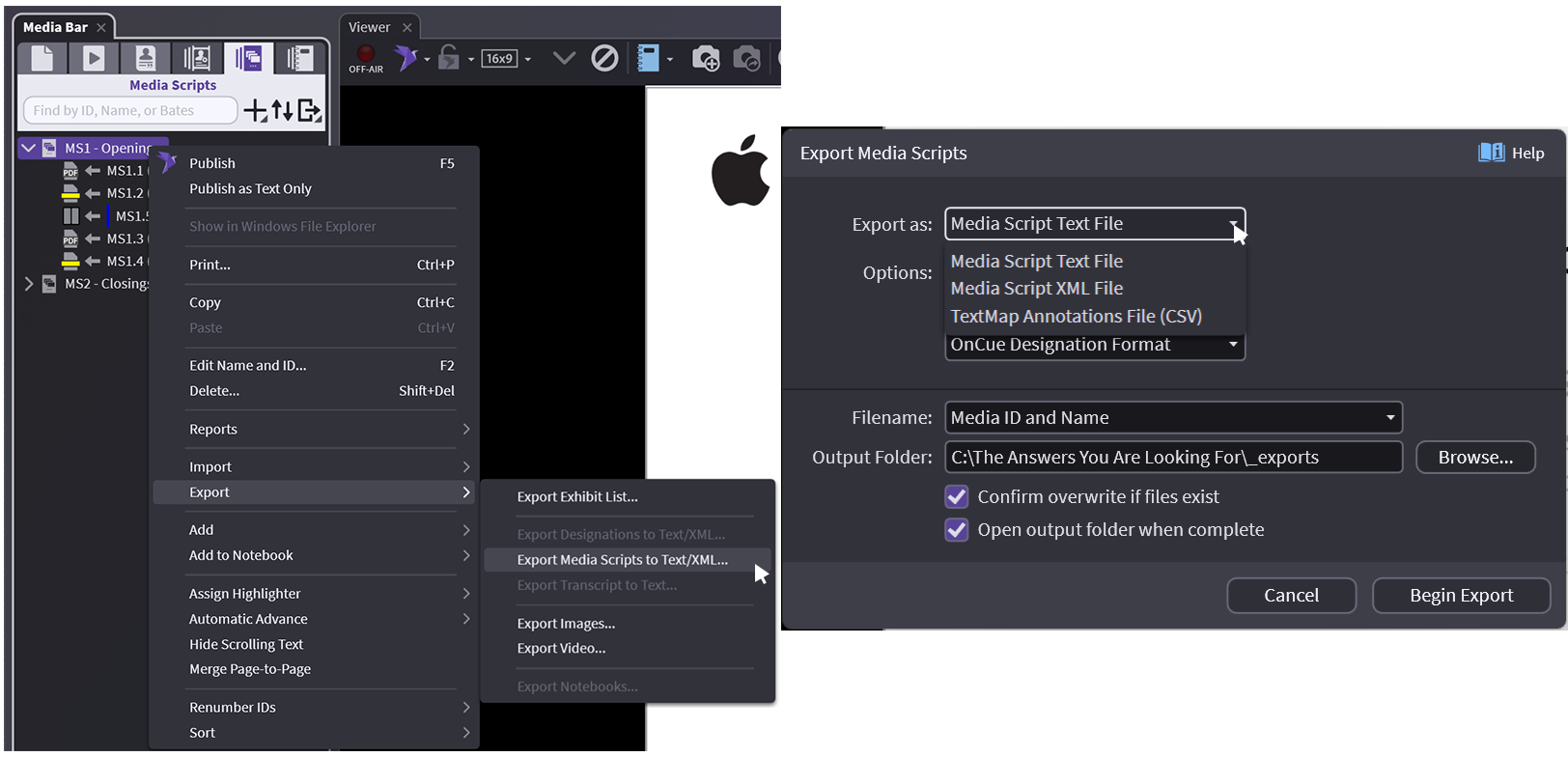The height and width of the screenshot is (757, 1568).
Task: Click the export arrow icon beside search
Action: [x=309, y=111]
